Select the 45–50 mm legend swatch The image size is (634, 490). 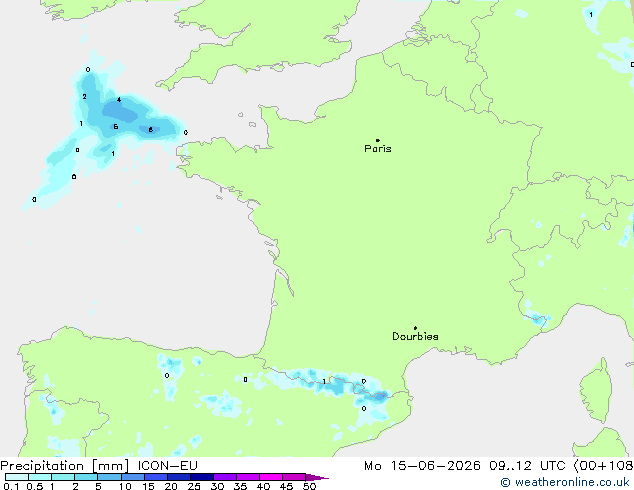pyautogui.click(x=294, y=477)
